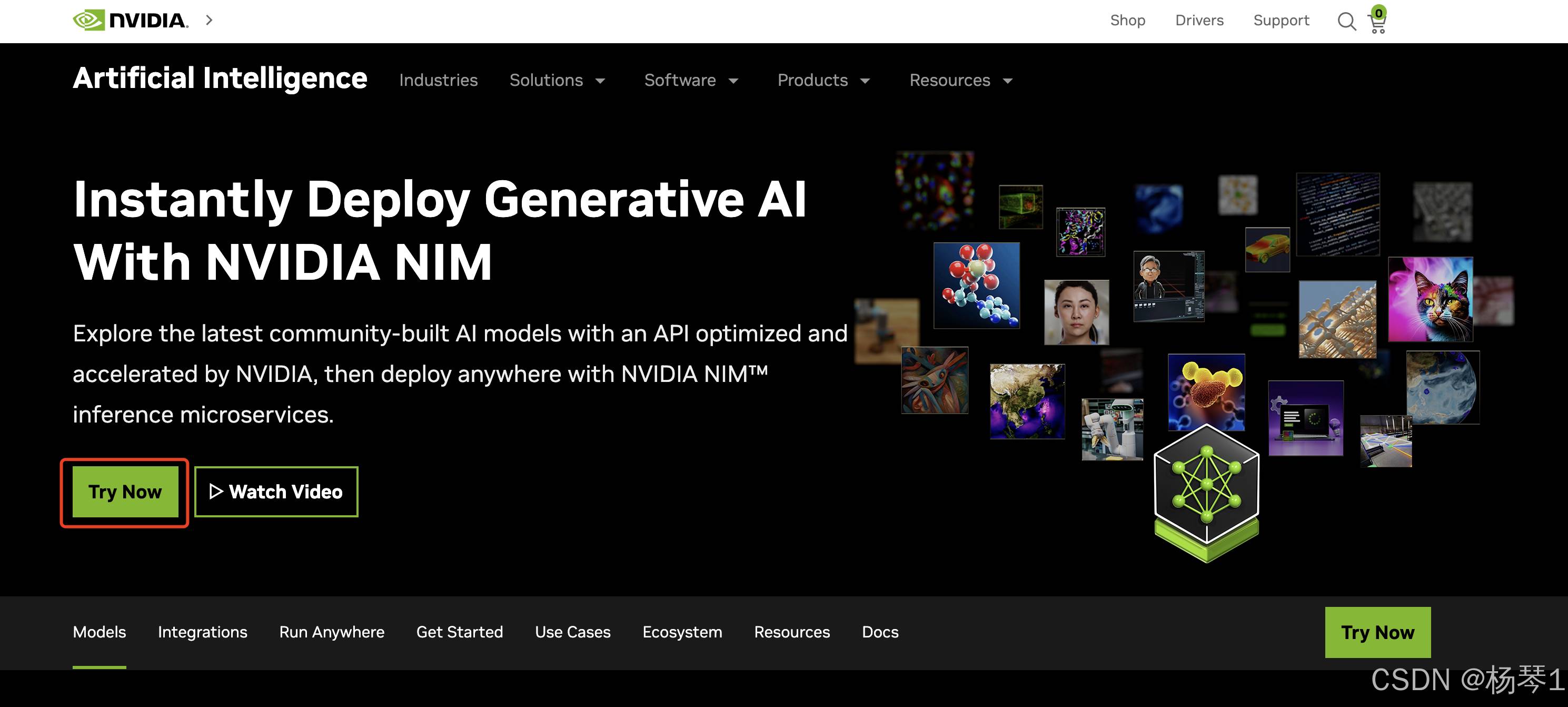
Task: Select the Integrations tab
Action: (x=203, y=632)
